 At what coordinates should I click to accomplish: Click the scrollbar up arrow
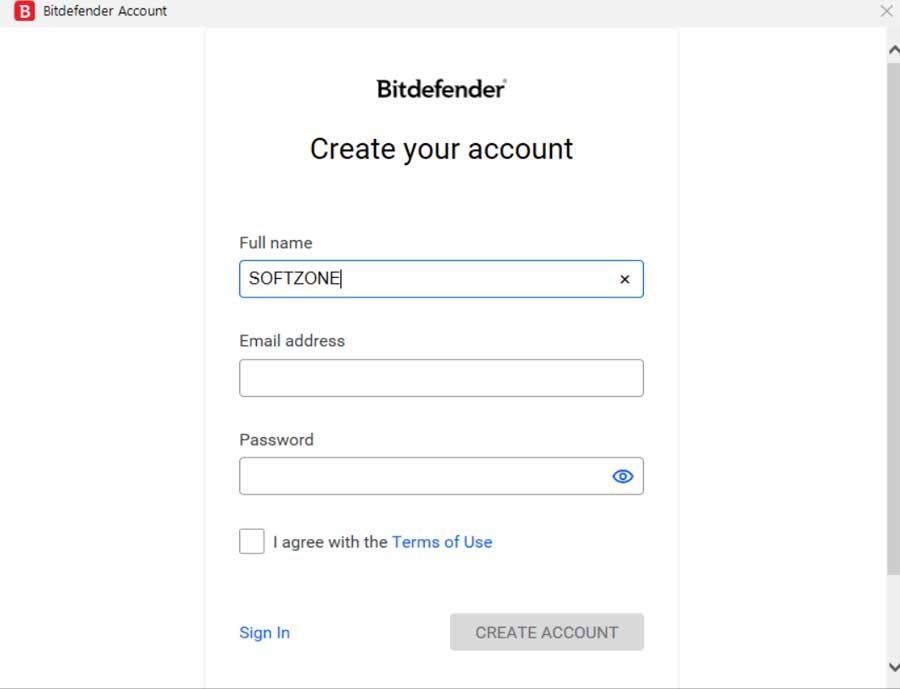[x=893, y=48]
